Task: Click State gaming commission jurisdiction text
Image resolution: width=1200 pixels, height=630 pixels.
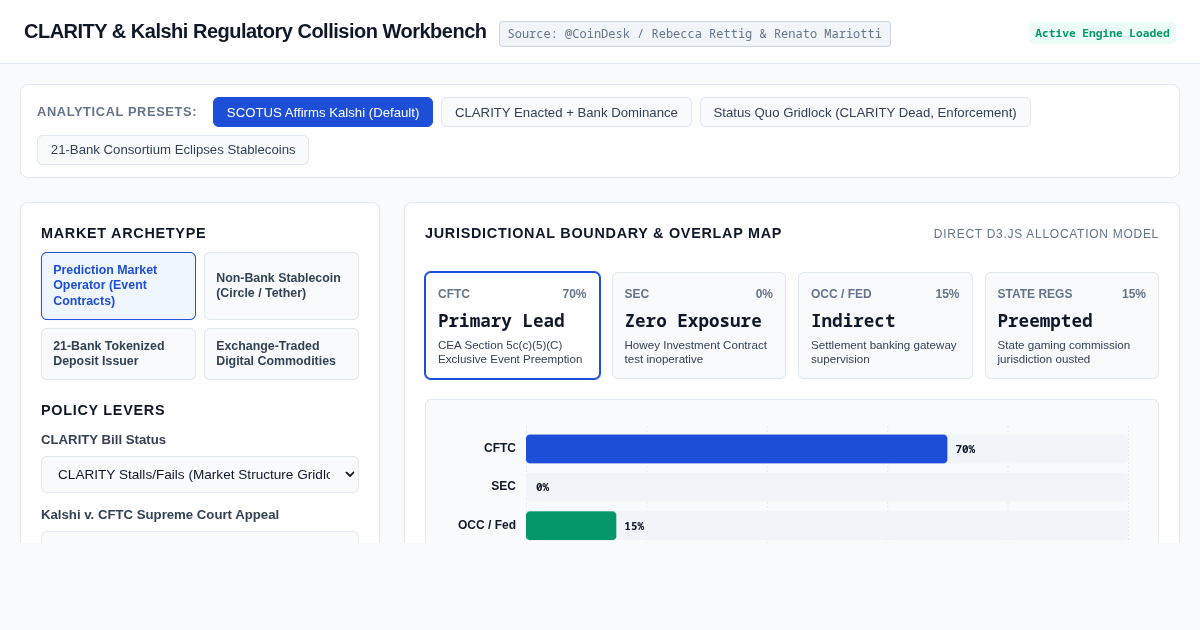Action: 1064,352
